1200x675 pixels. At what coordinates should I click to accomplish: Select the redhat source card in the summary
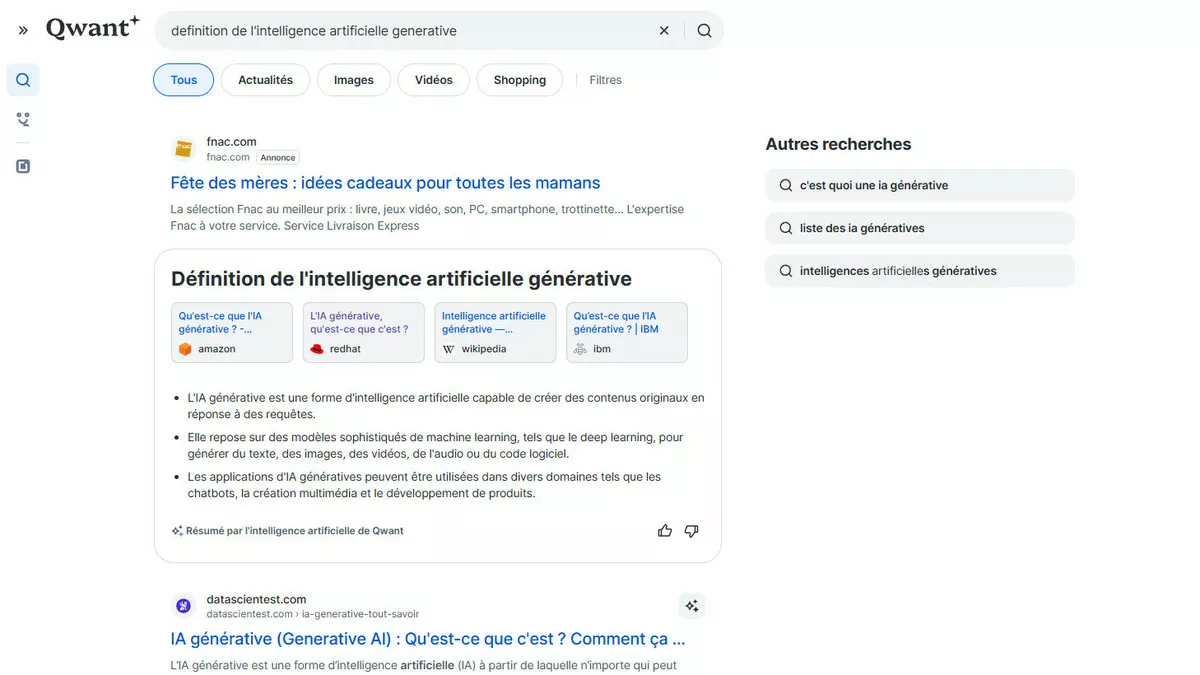(363, 331)
